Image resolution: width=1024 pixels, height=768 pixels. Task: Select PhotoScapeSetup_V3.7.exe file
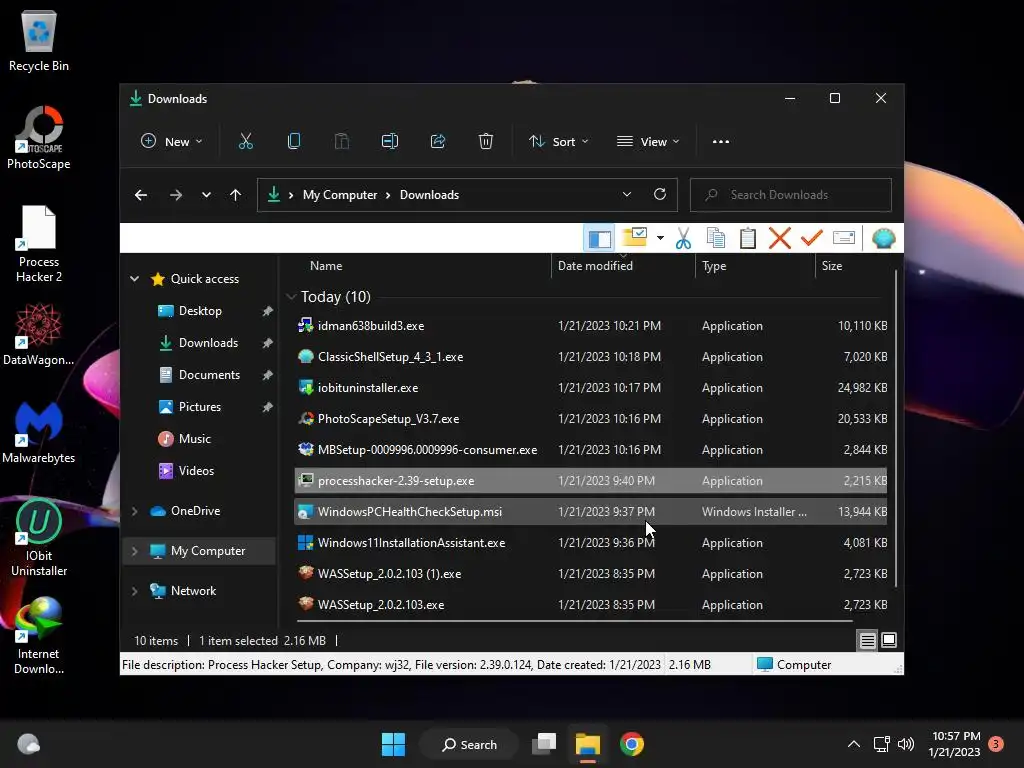tap(590, 419)
